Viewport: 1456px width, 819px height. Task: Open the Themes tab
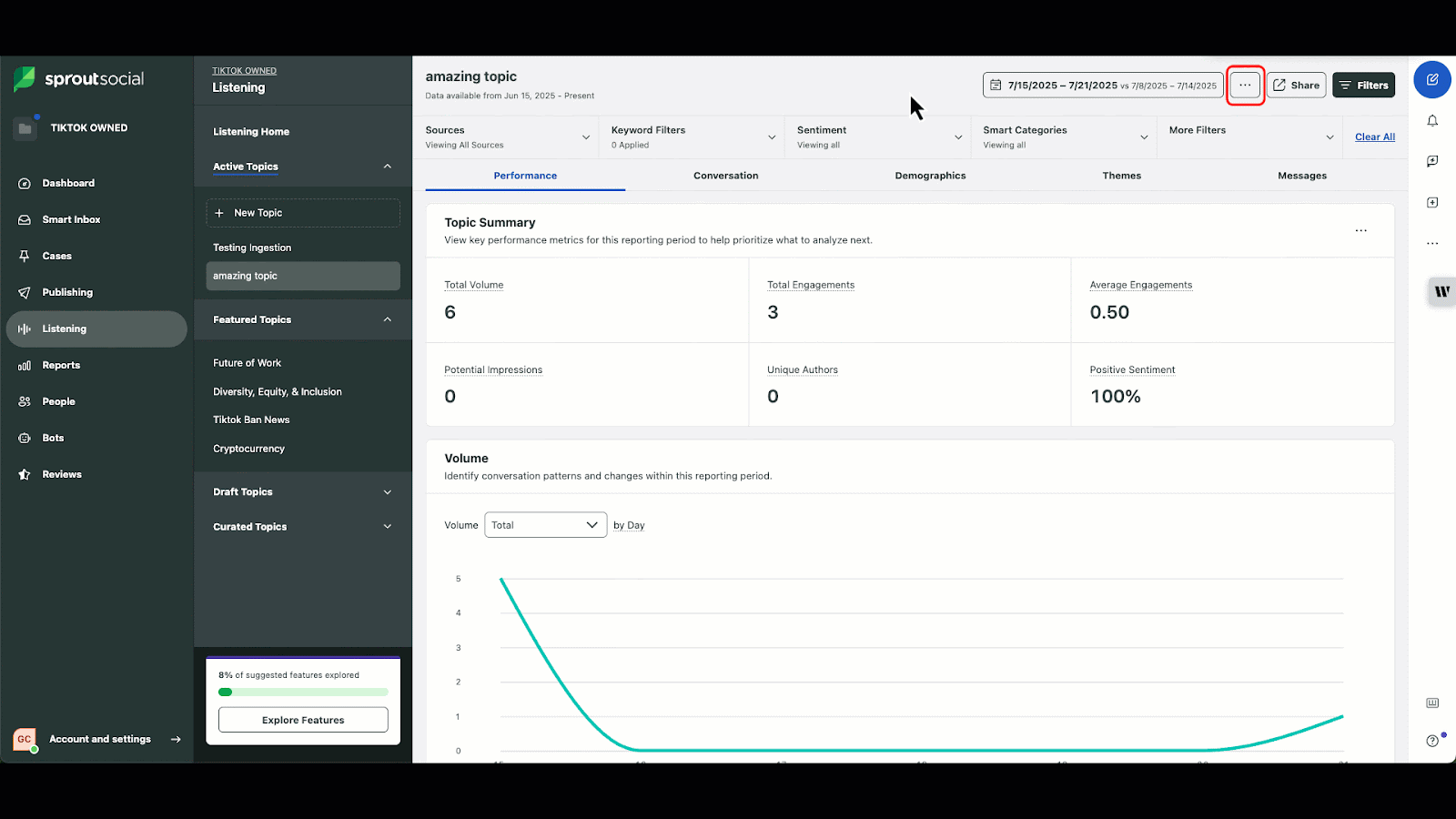point(1121,175)
